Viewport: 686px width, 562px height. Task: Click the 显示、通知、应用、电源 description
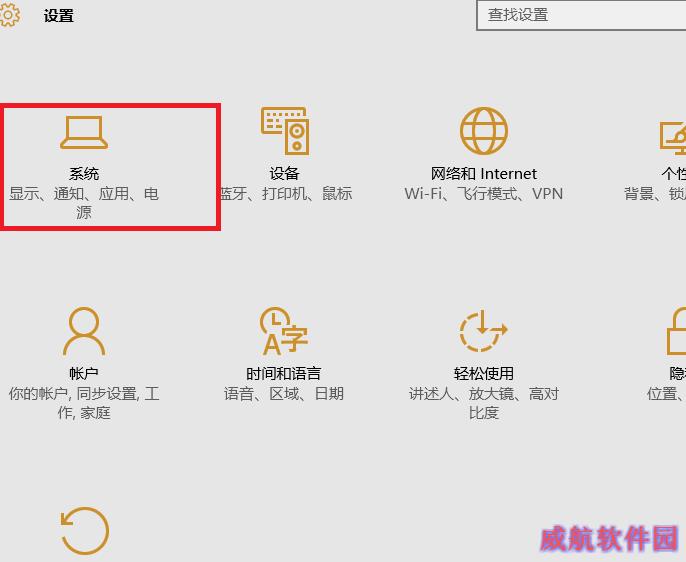pyautogui.click(x=84, y=203)
